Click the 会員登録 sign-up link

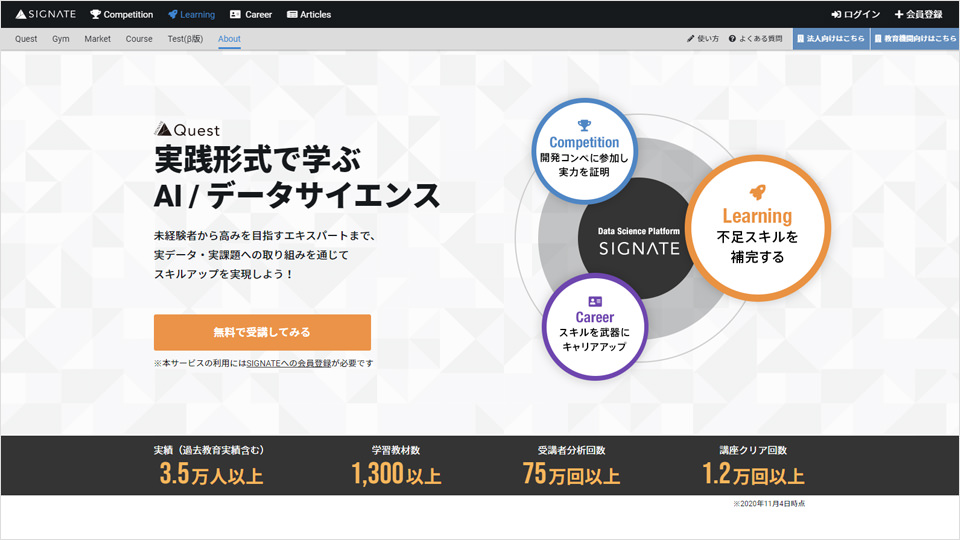[918, 14]
